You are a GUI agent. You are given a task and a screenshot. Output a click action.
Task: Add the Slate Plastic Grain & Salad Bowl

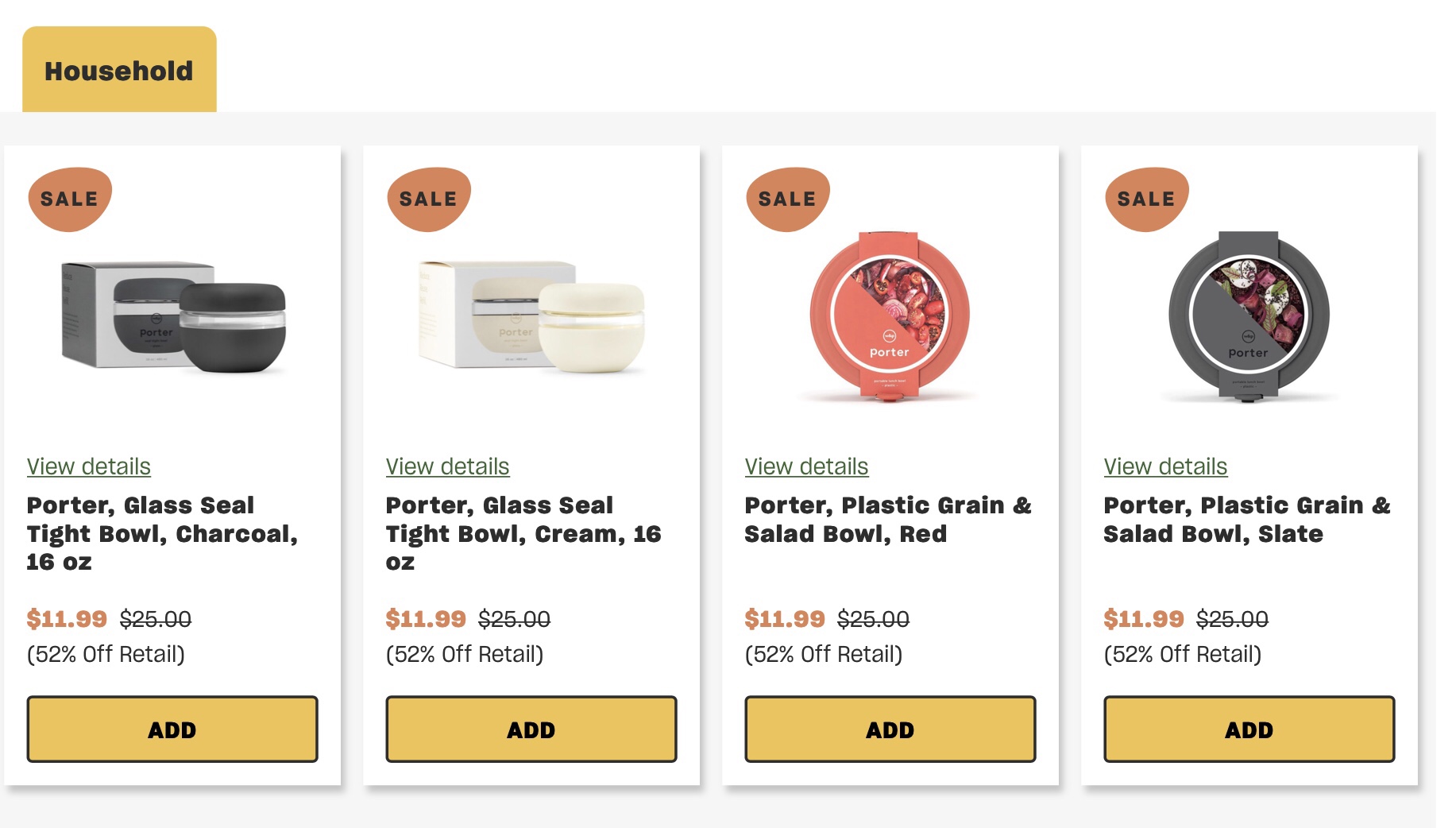coord(1249,729)
